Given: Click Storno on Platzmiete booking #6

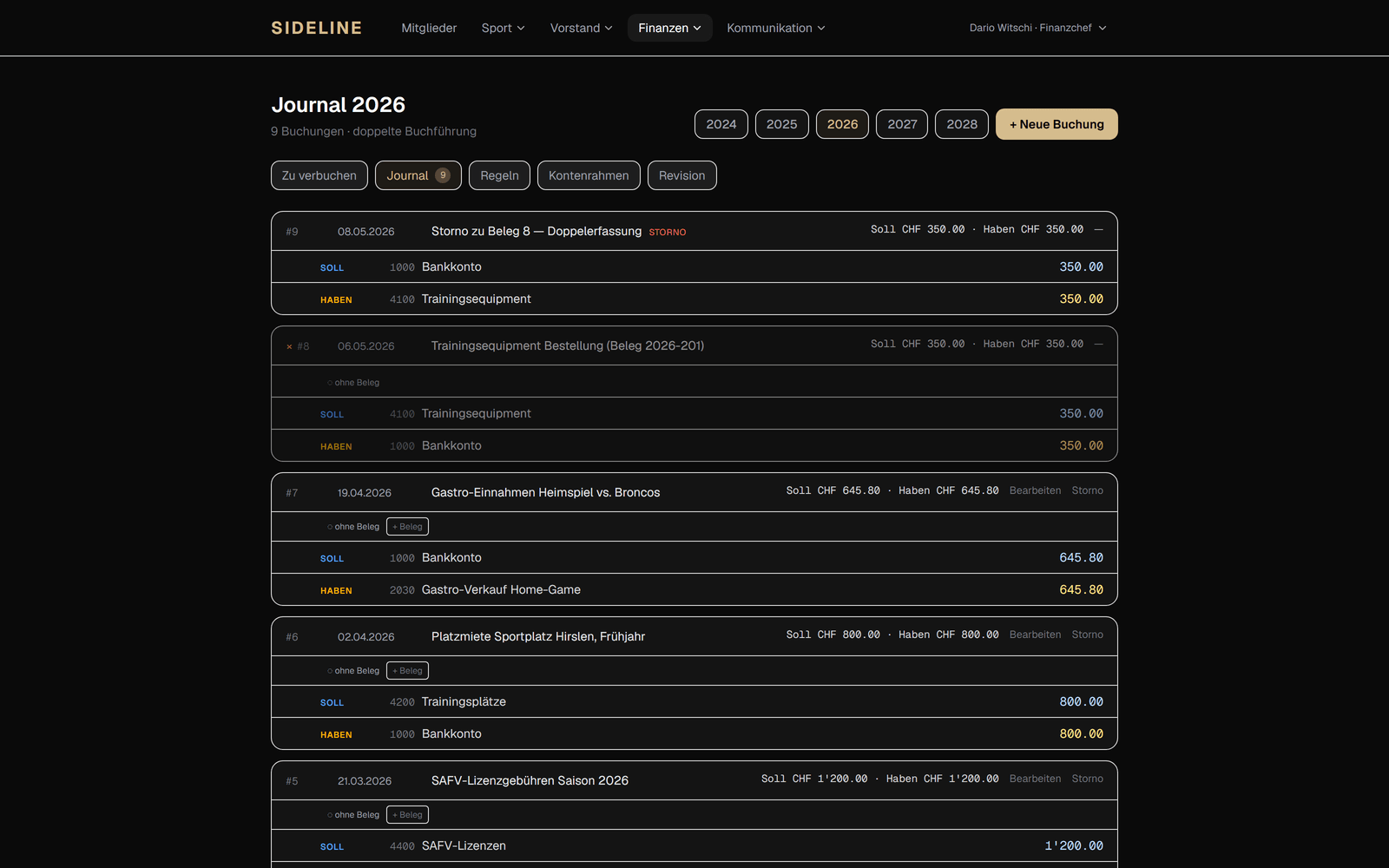Looking at the screenshot, I should tap(1088, 635).
